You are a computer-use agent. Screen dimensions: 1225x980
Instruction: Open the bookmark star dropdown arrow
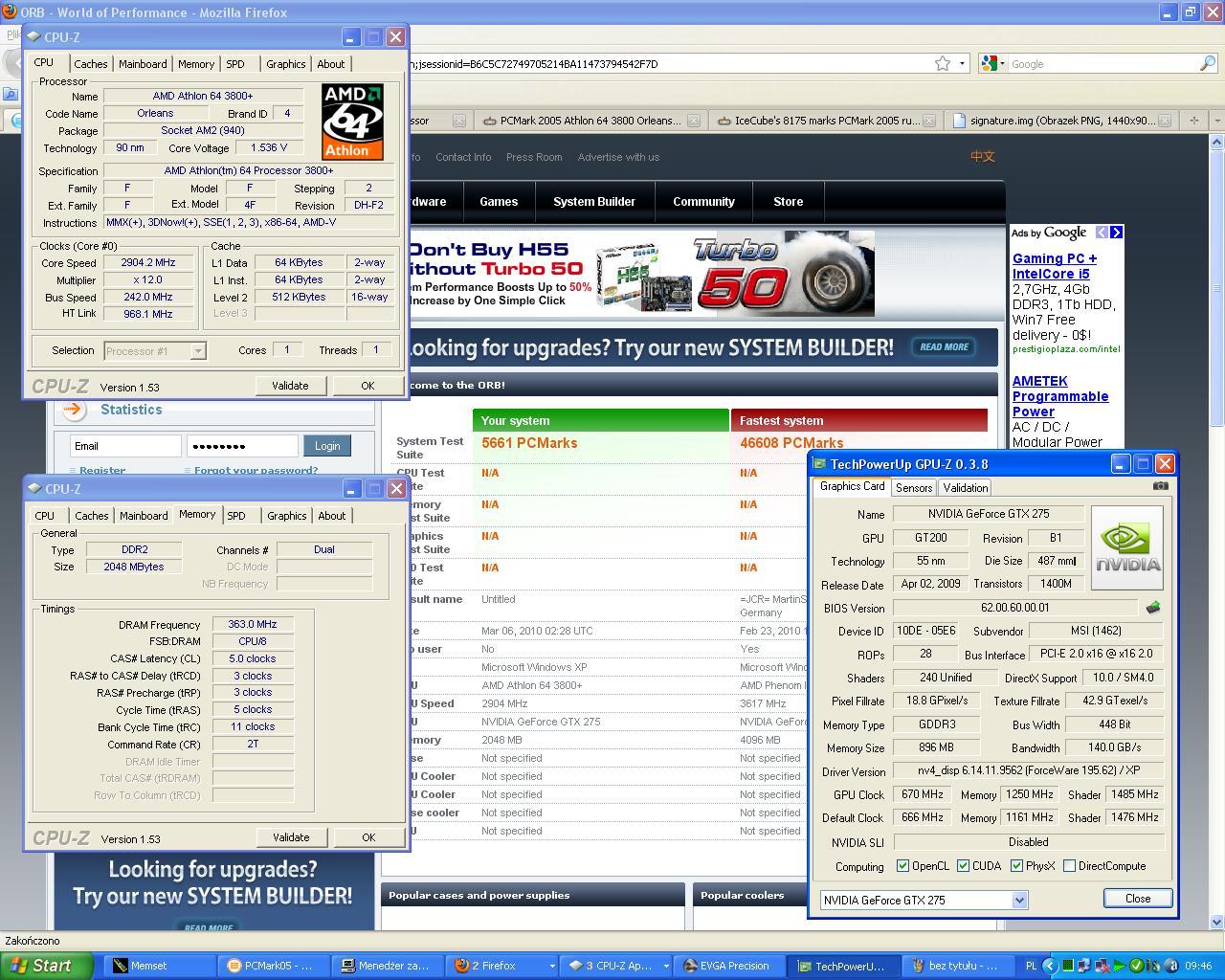962,63
